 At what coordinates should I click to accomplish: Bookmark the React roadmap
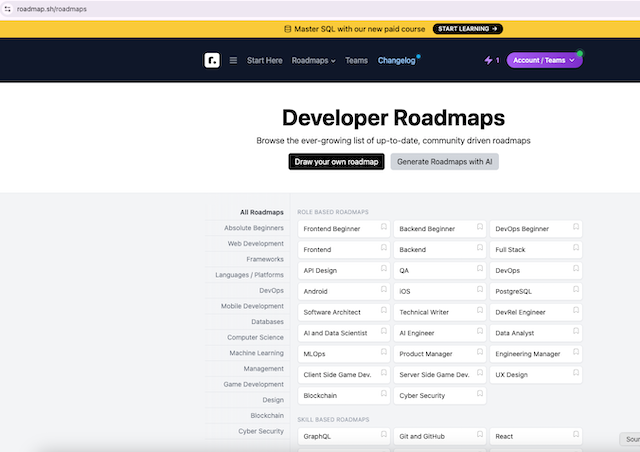tap(576, 434)
